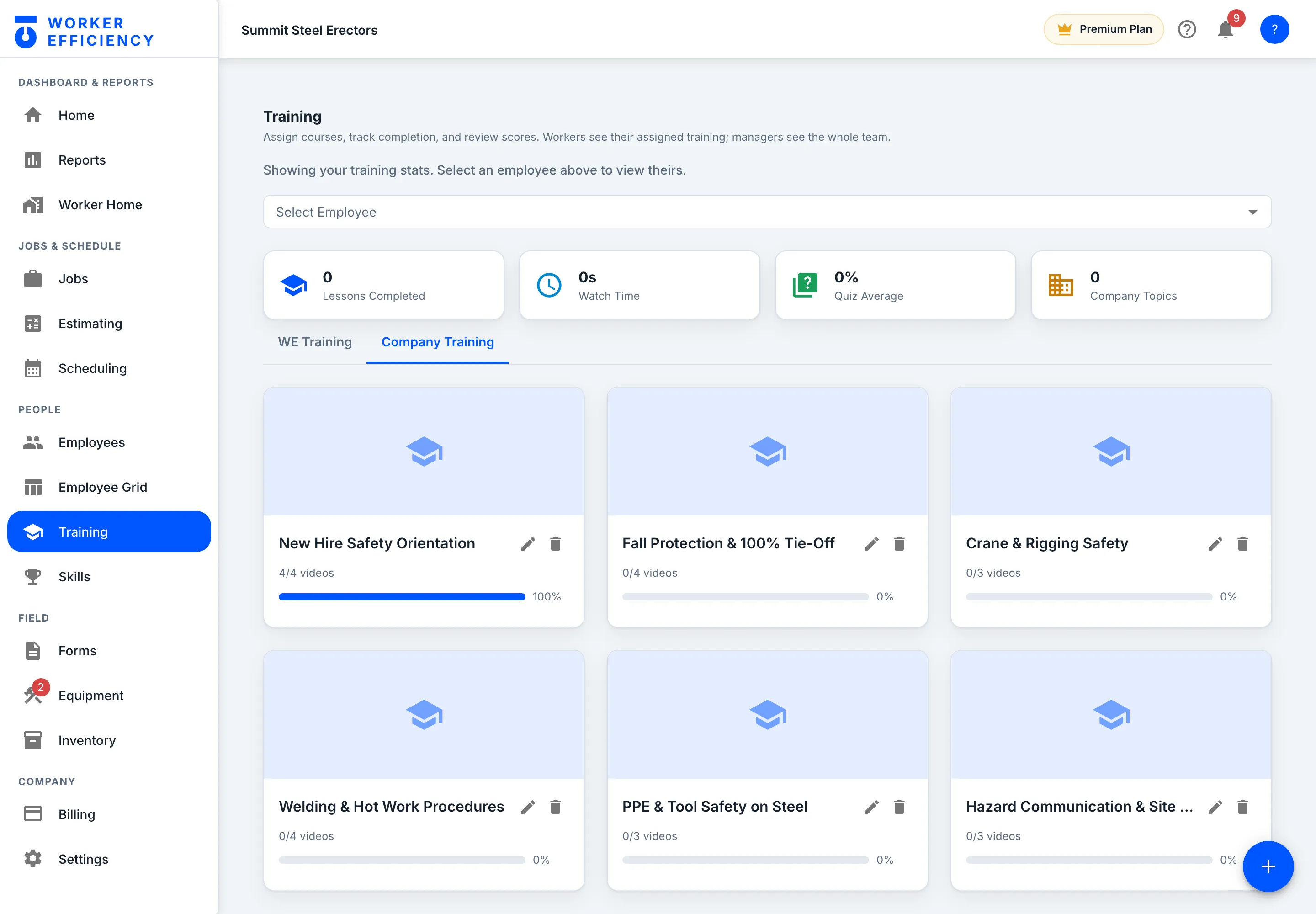The width and height of the screenshot is (1316, 914).
Task: Open Jobs in the sidebar
Action: point(109,279)
